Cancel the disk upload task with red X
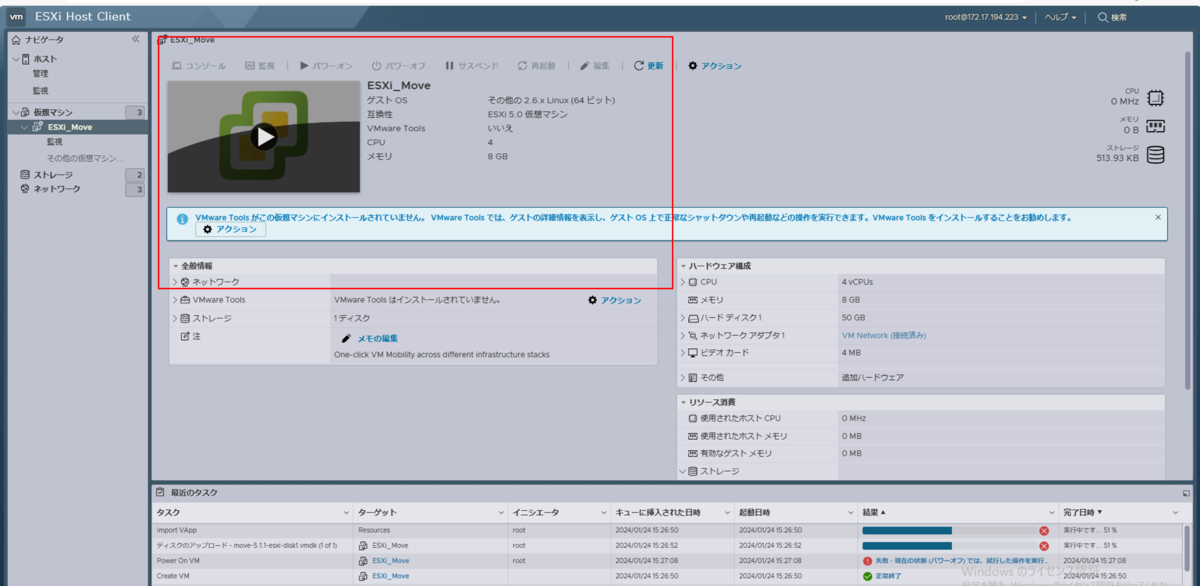This screenshot has height=586, width=1200. pyautogui.click(x=1044, y=546)
